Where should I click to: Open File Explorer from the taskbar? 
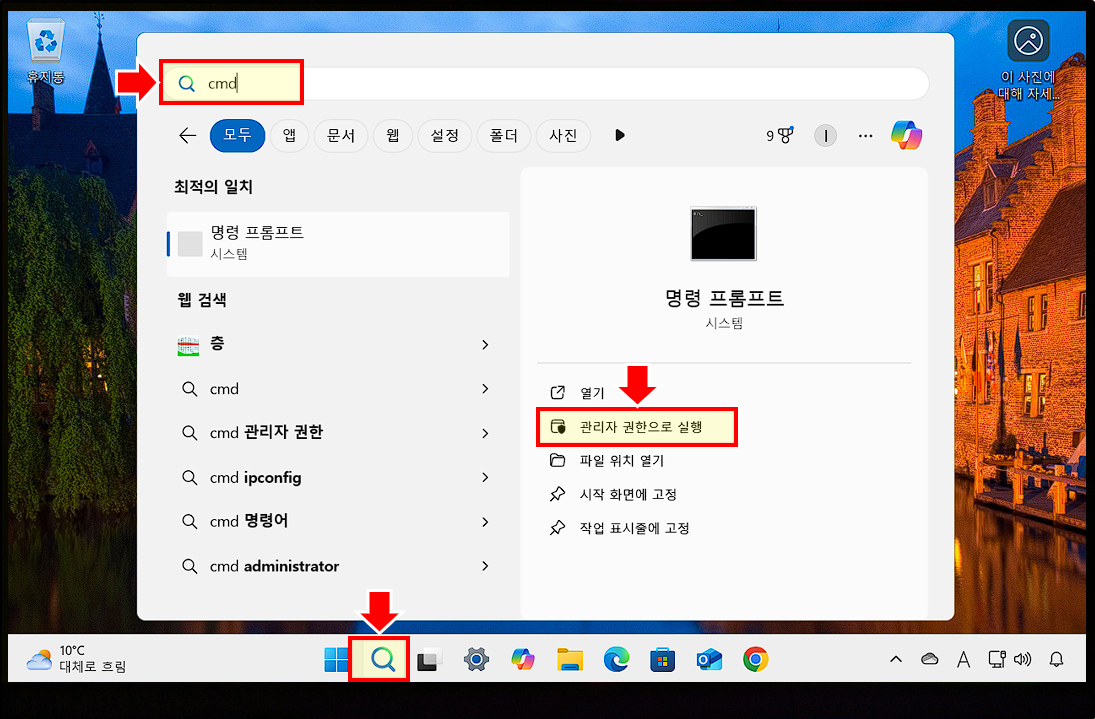click(570, 659)
